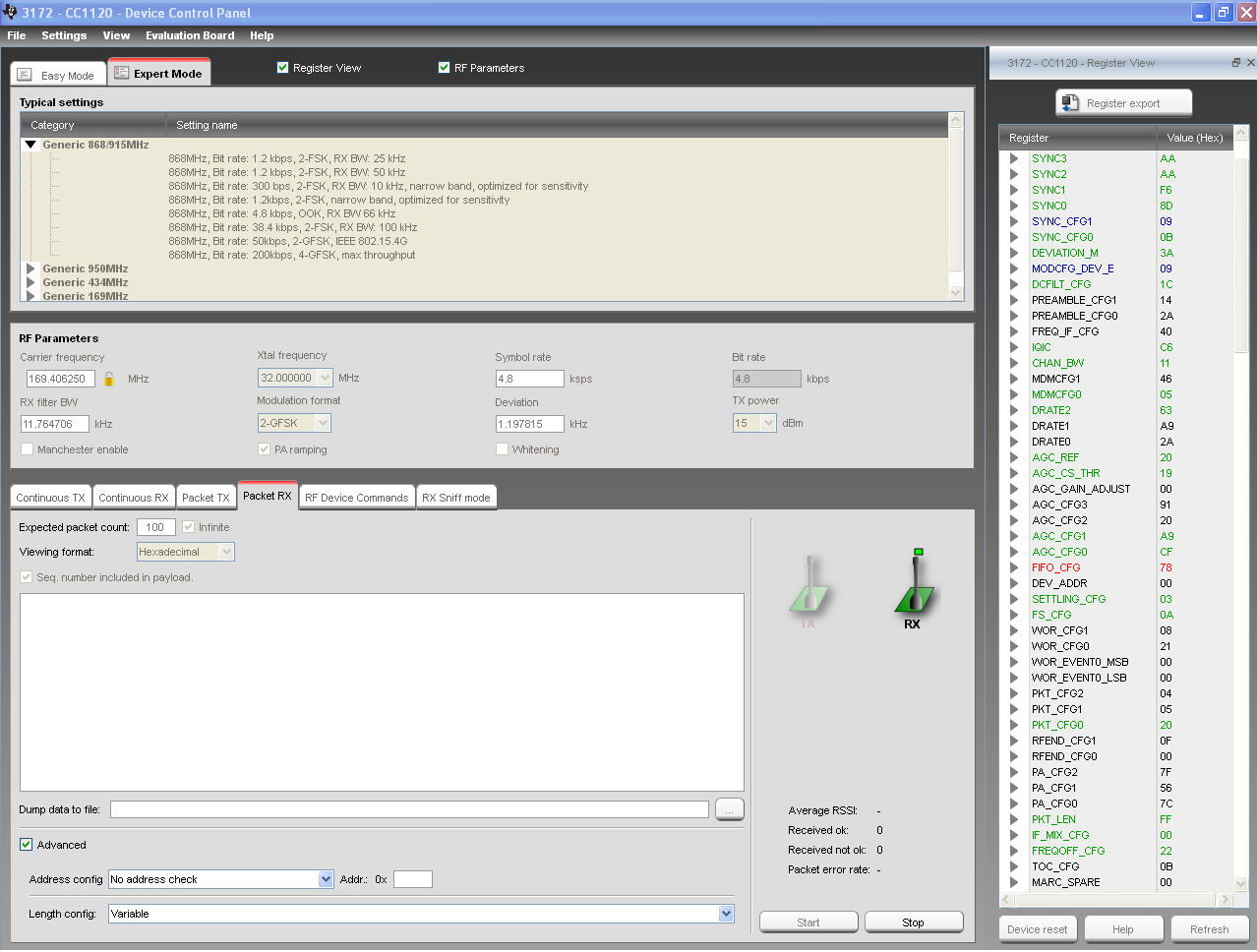Open the Viewing format dropdown
Screen dimensions: 1257x952
(226, 552)
